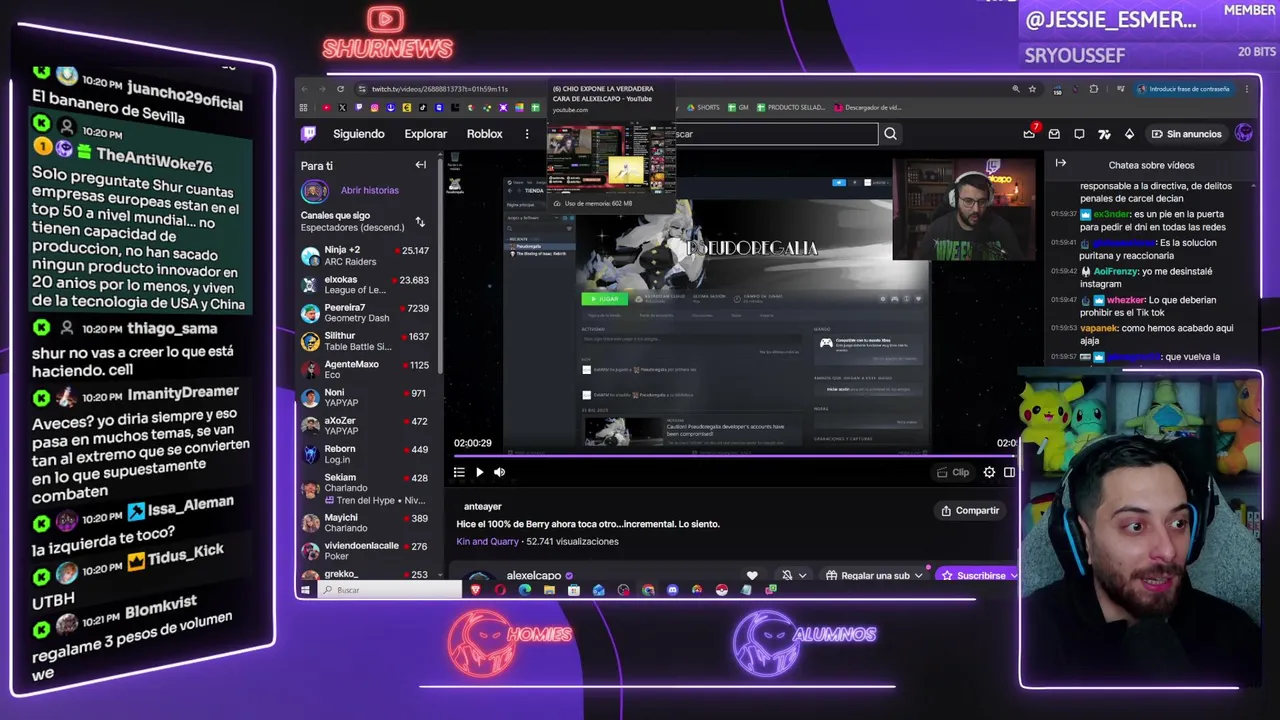This screenshot has width=1280, height=720.
Task: Open alexelcapo channel name link
Action: (533, 576)
